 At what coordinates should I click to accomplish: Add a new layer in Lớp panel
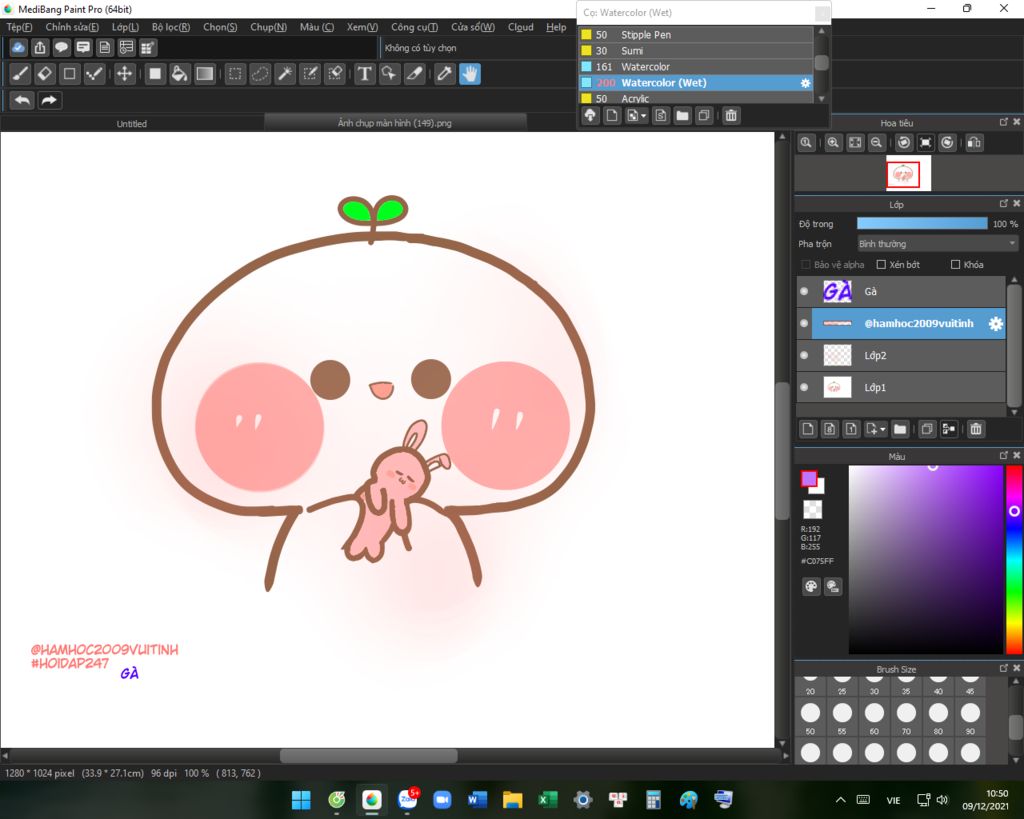pos(808,429)
